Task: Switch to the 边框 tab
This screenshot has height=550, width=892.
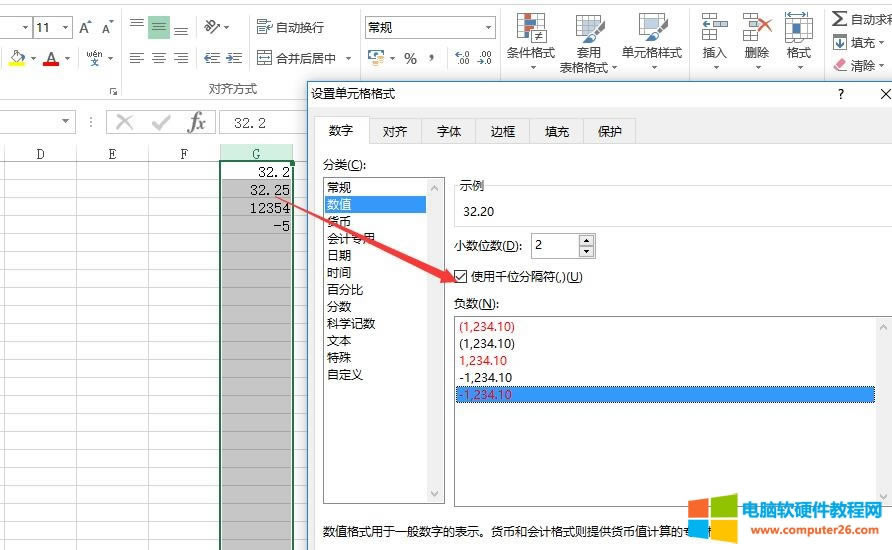Action: pos(502,131)
